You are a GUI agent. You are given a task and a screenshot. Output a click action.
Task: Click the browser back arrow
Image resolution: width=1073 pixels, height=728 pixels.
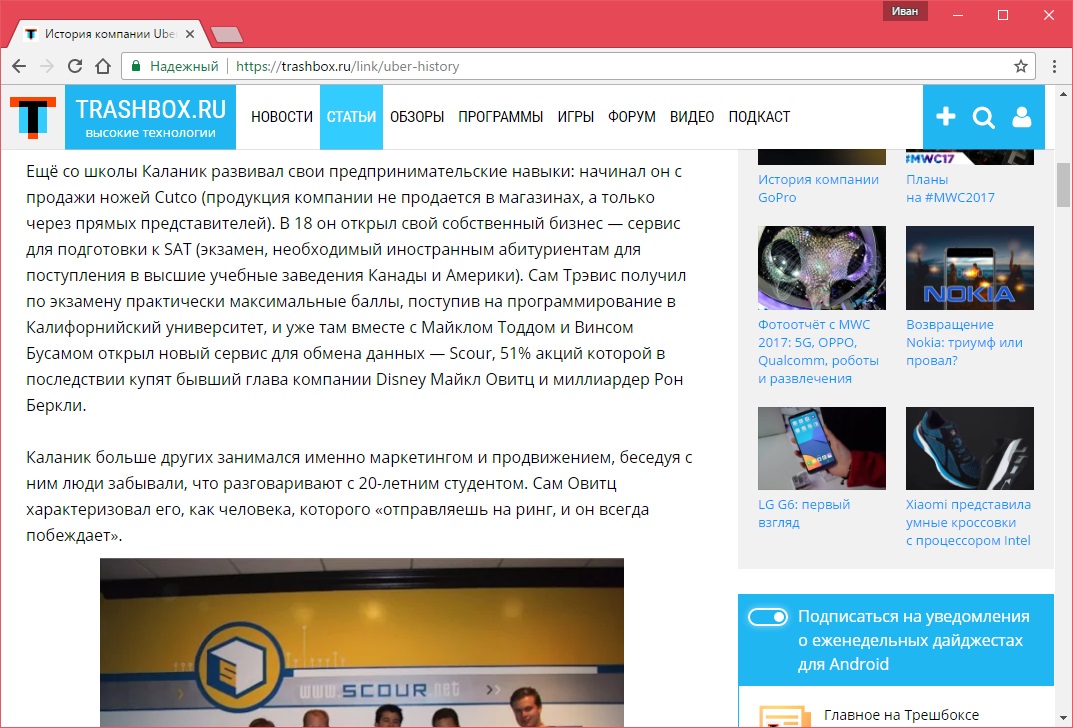pyautogui.click(x=19, y=66)
